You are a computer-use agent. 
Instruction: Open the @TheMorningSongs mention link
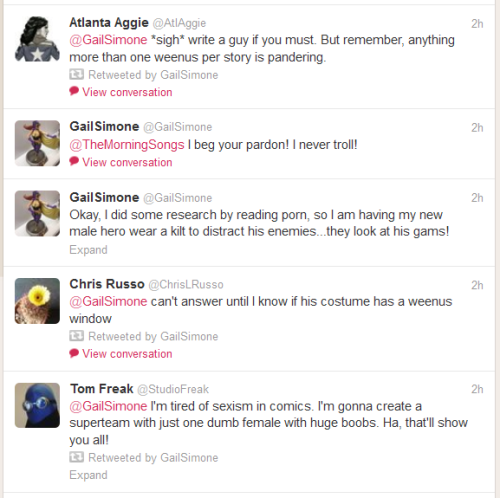tap(127, 145)
